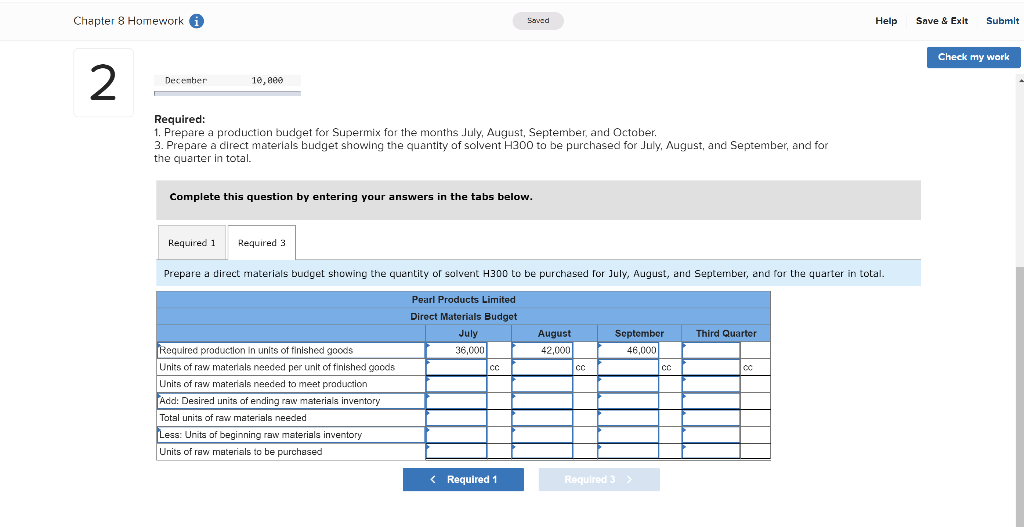Viewport: 1024px width, 527px height.
Task: Click August required production field 42,000
Action: click(x=543, y=350)
